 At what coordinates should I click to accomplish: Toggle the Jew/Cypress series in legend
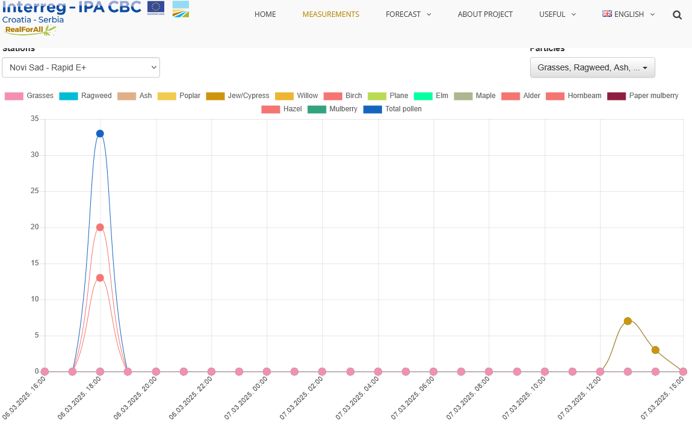(x=237, y=96)
